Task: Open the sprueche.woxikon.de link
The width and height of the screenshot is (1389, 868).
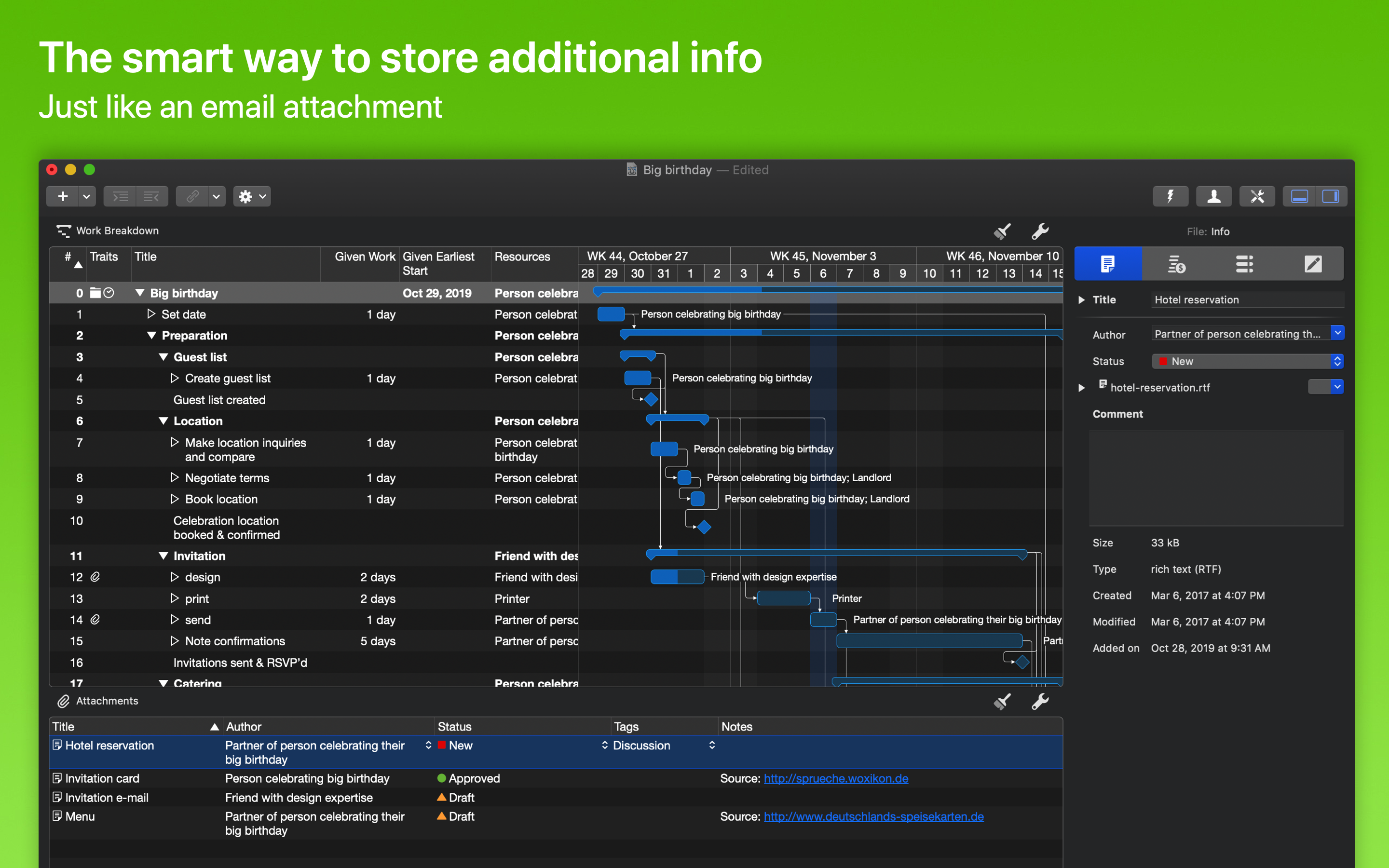Action: [x=835, y=778]
